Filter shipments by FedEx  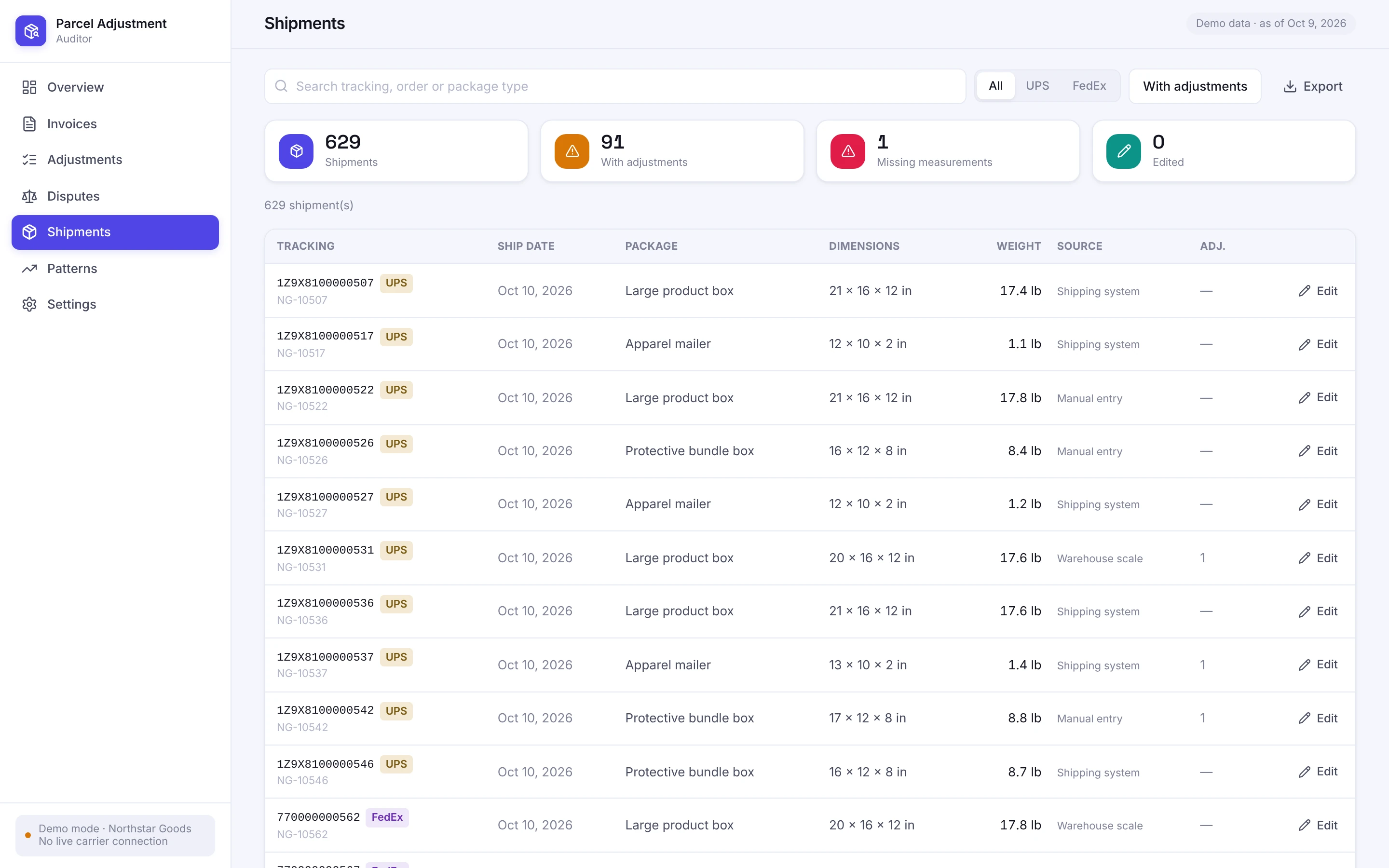click(x=1089, y=86)
